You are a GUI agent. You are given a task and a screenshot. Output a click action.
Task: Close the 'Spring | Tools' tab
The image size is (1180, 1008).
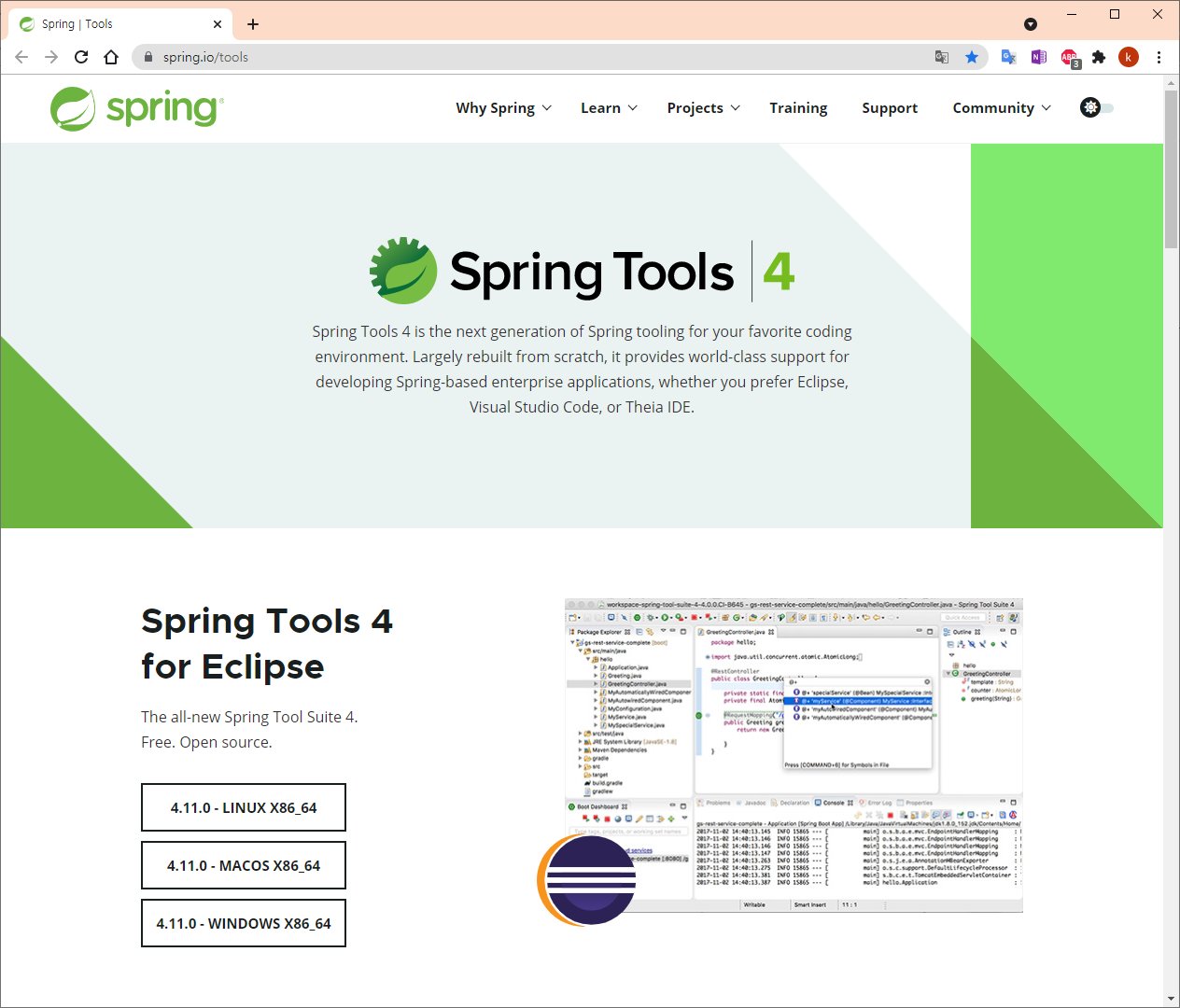[x=218, y=24]
